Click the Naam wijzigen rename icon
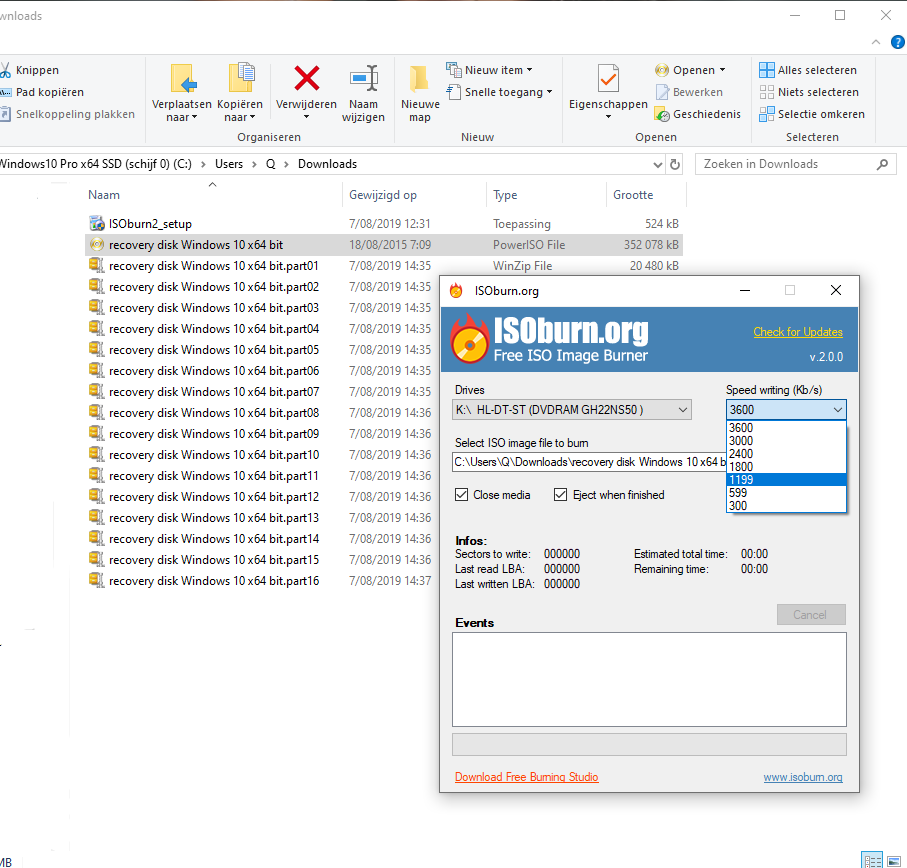The height and width of the screenshot is (868, 907). click(x=363, y=79)
